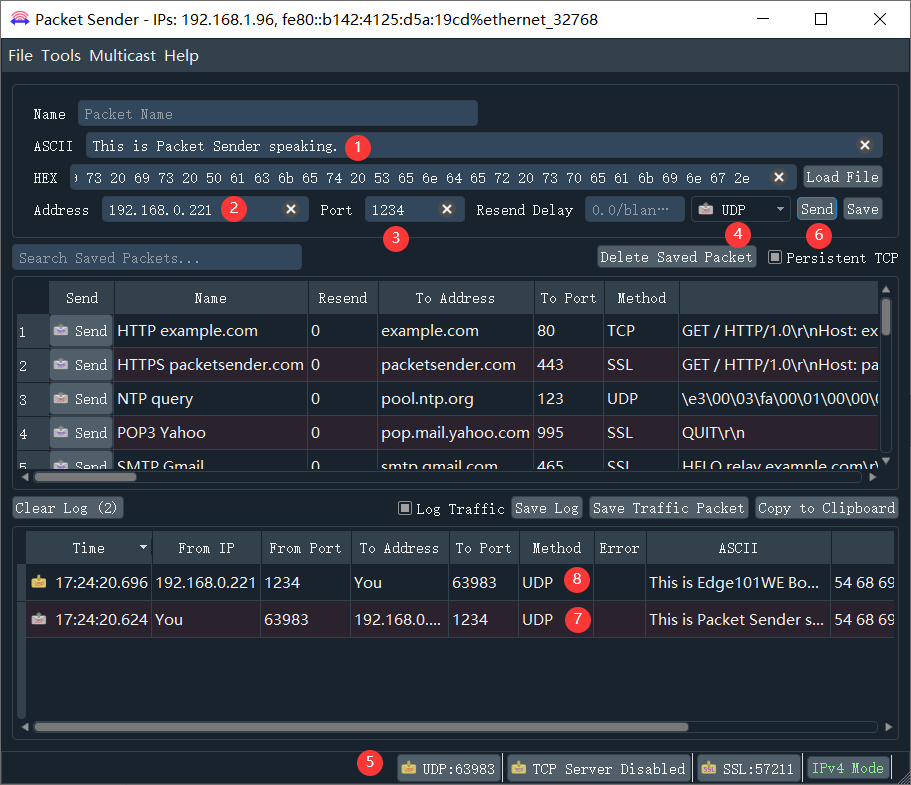Clear the HEX field with its X icon
Image resolution: width=911 pixels, height=785 pixels.
[x=779, y=177]
